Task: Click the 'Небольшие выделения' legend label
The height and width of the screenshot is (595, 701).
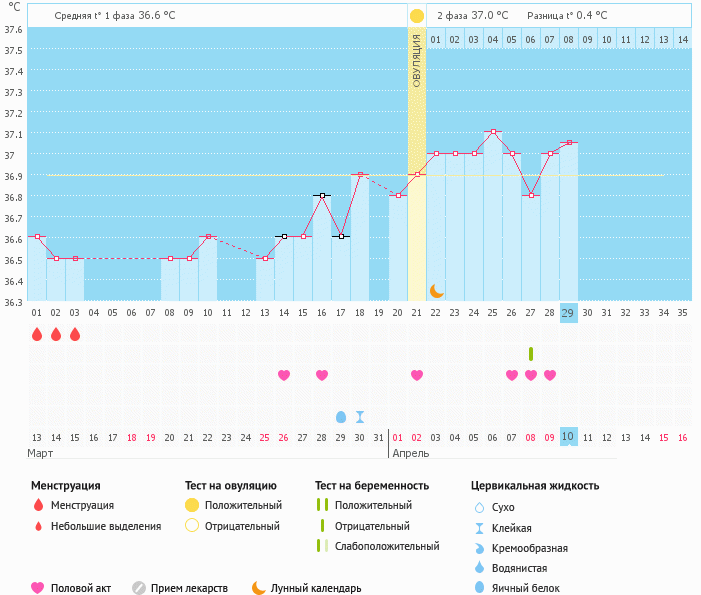Action: click(x=105, y=526)
